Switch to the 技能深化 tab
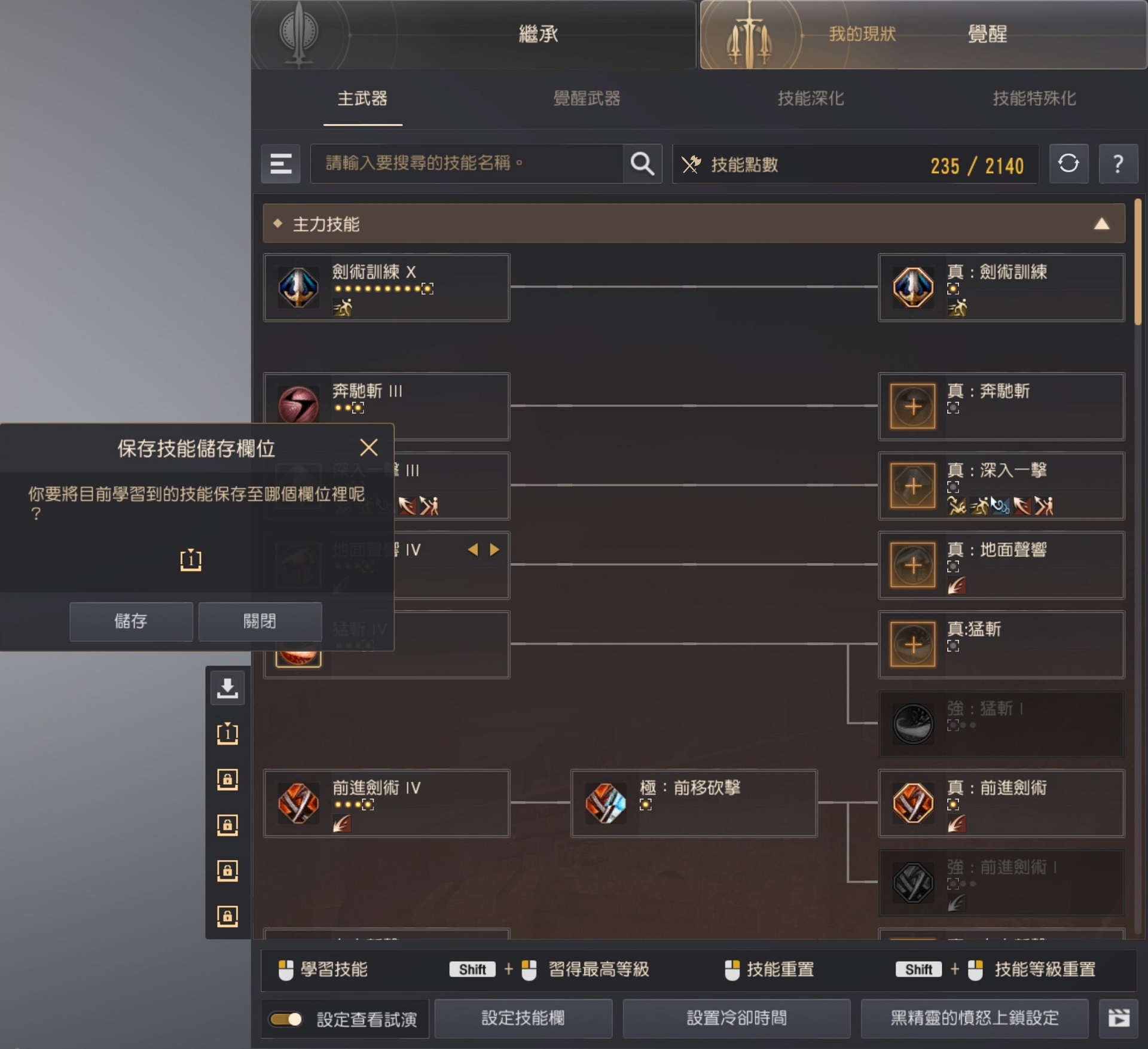 coord(811,98)
